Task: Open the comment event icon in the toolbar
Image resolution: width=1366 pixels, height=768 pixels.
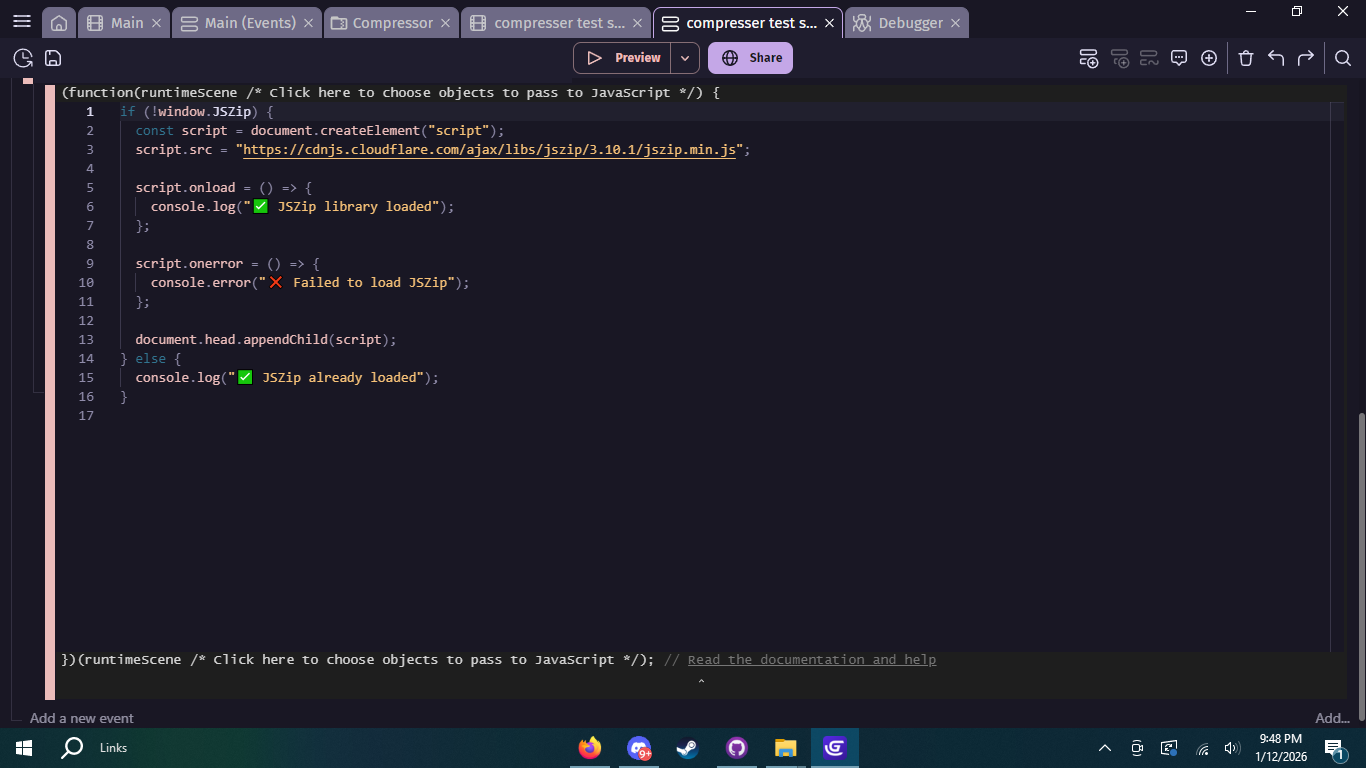Action: pos(1179,58)
